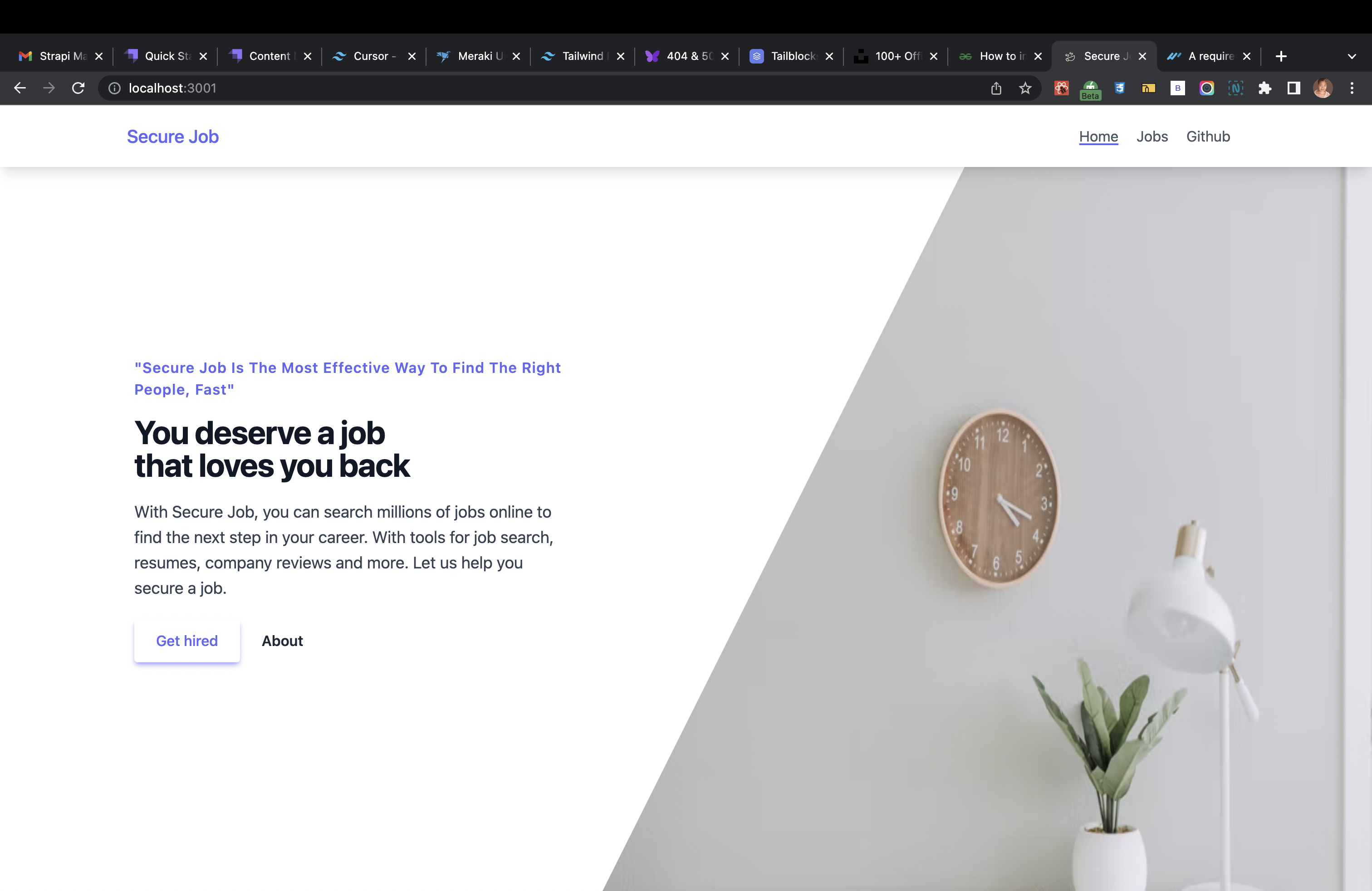Viewport: 1372px width, 891px height.
Task: Click the Get hired button
Action: (187, 641)
